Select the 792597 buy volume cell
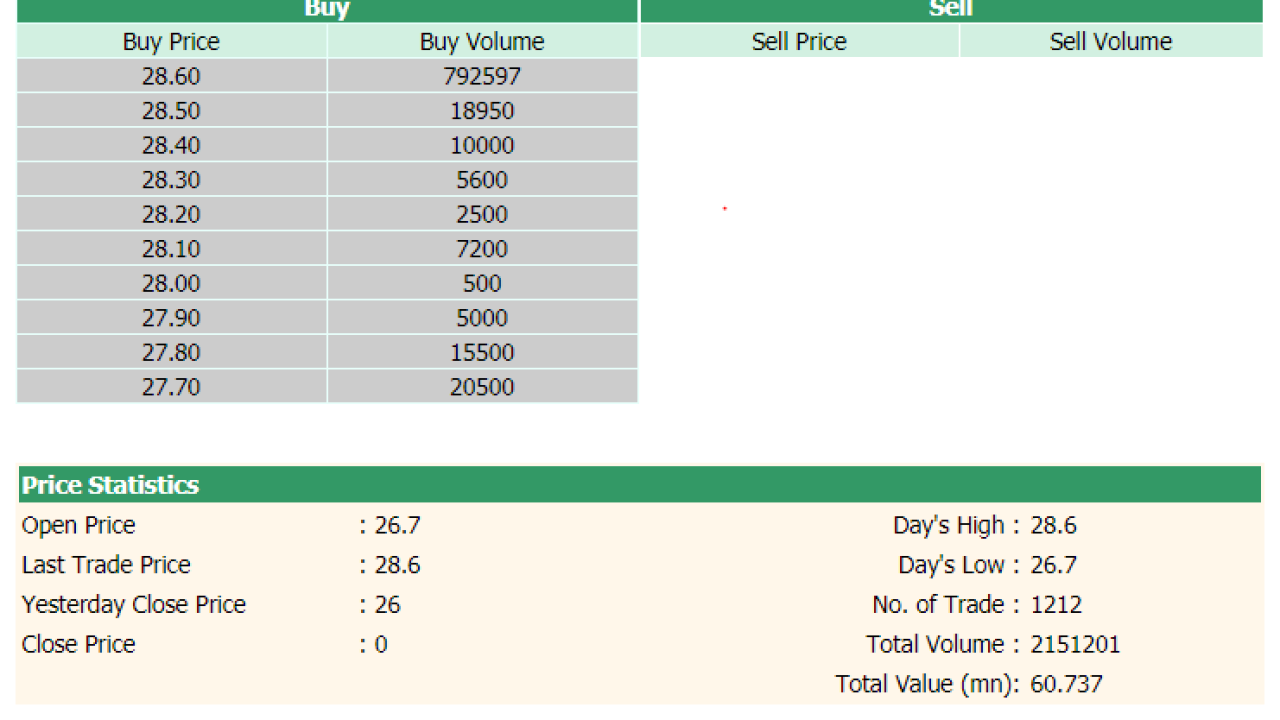This screenshot has width=1280, height=720. tap(482, 76)
